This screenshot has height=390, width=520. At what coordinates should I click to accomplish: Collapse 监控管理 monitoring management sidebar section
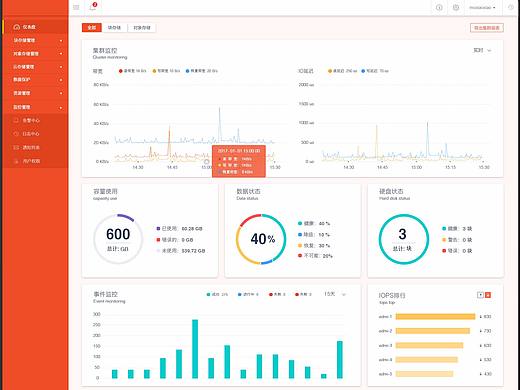tap(35, 107)
